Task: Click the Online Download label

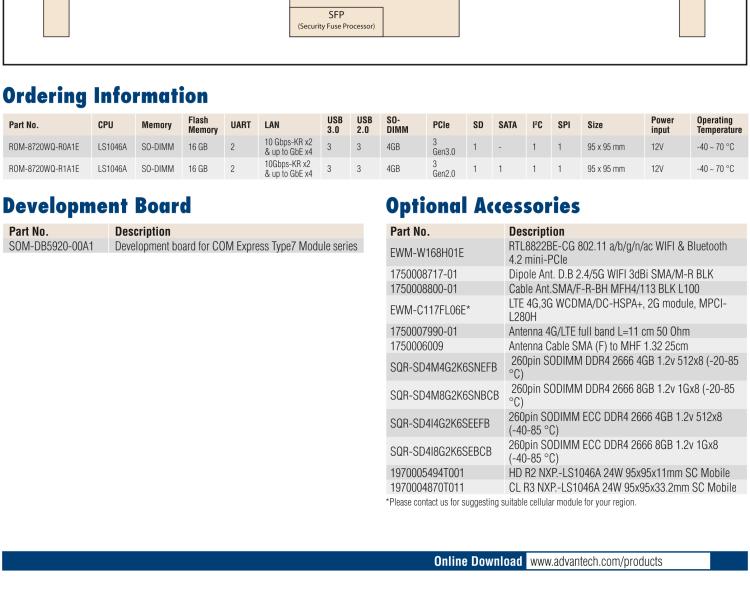Action: (478, 561)
